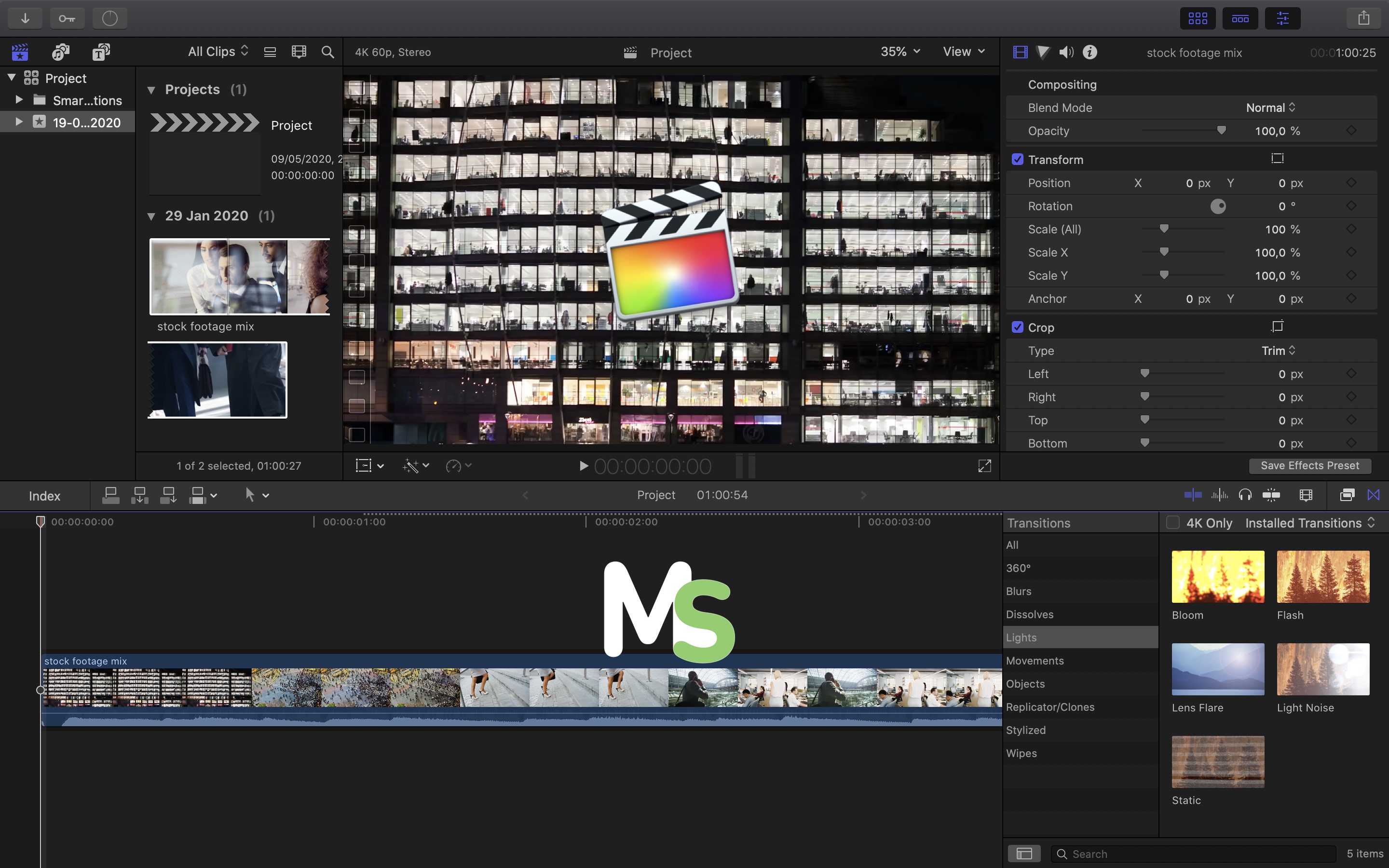Open Select arrow tool dropdown
This screenshot has width=1389, height=868.
[x=257, y=495]
